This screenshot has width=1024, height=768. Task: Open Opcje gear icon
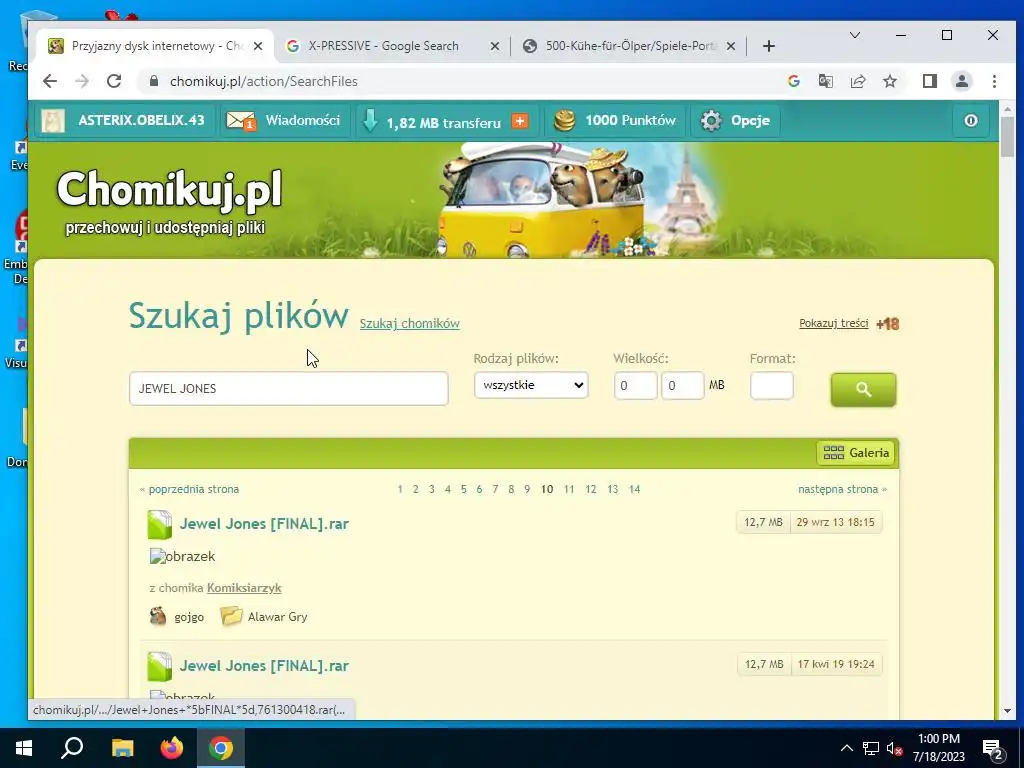click(711, 121)
